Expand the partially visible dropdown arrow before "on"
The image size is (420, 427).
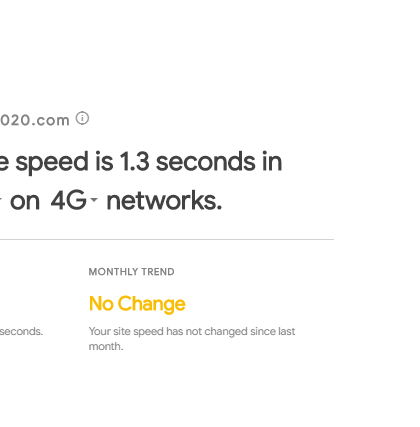(x=1, y=200)
